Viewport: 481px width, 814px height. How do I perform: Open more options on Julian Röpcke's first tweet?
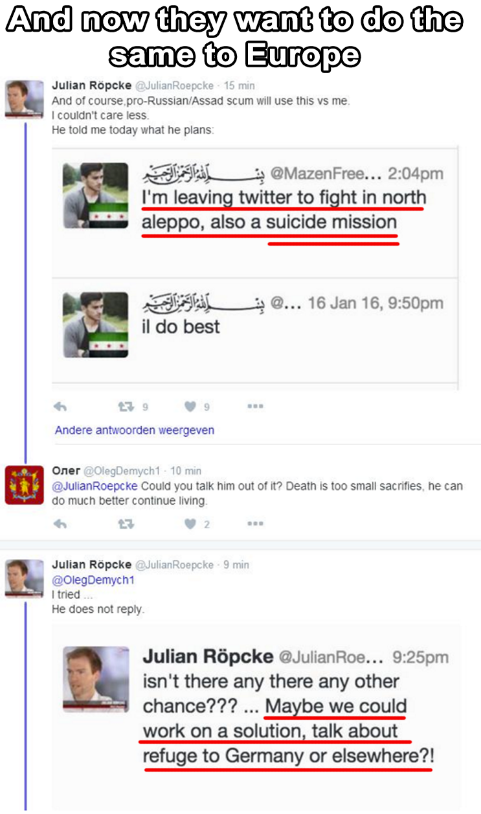point(255,406)
